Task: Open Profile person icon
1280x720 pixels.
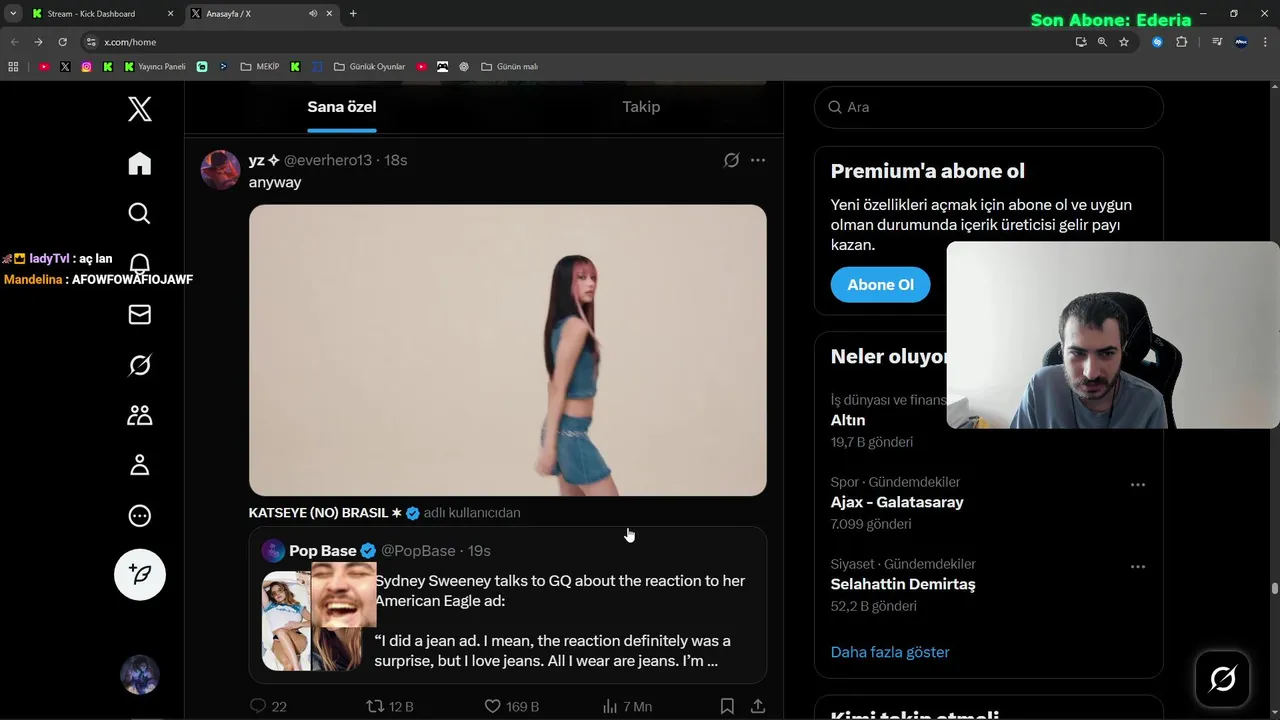Action: click(140, 465)
